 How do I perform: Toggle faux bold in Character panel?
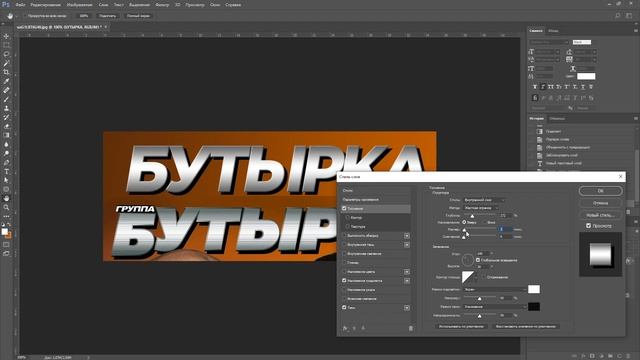(x=535, y=87)
